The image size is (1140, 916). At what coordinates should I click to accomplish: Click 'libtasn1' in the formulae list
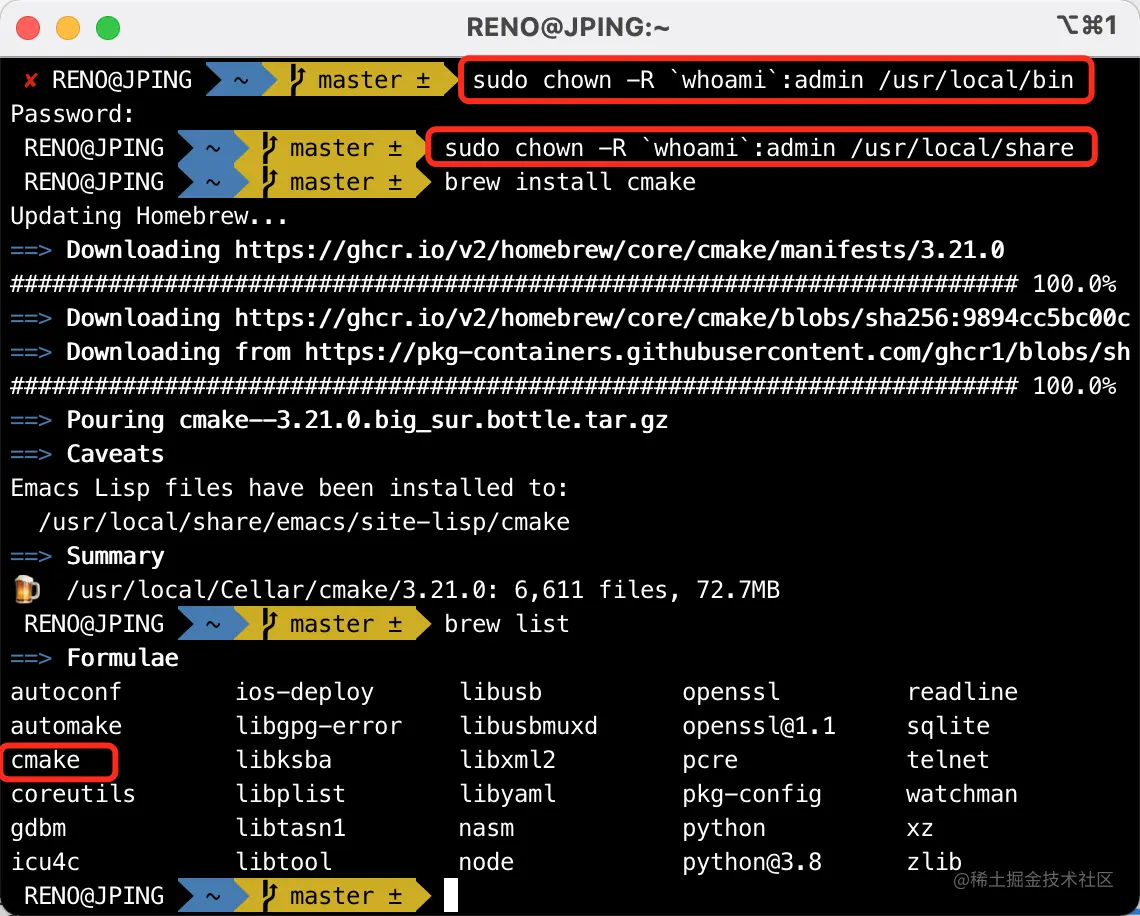coord(290,828)
